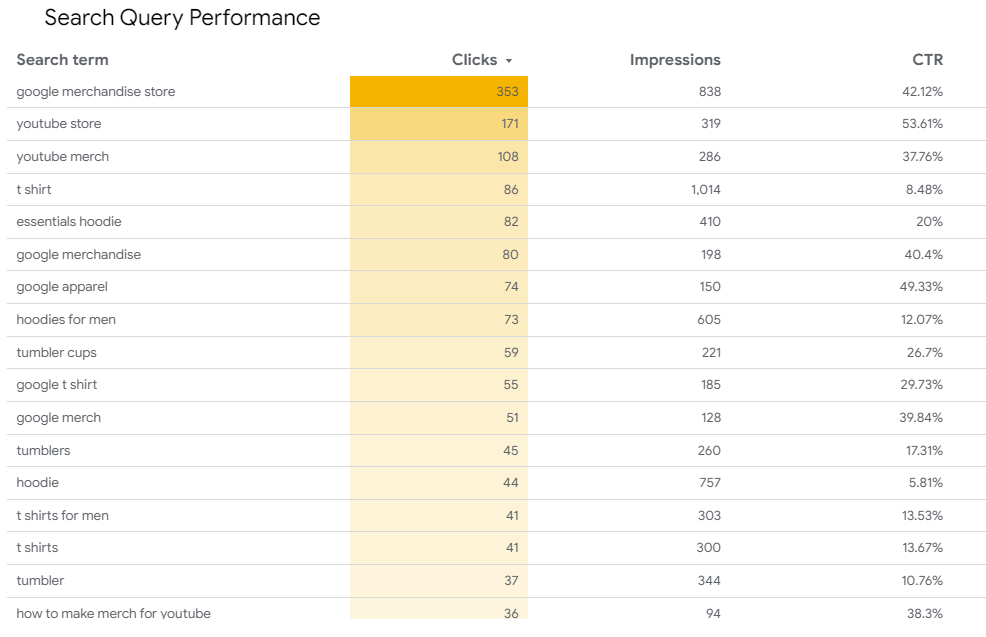Screen dimensions: 986x637
Task: Click the Clicks column header label
Action: (474, 60)
